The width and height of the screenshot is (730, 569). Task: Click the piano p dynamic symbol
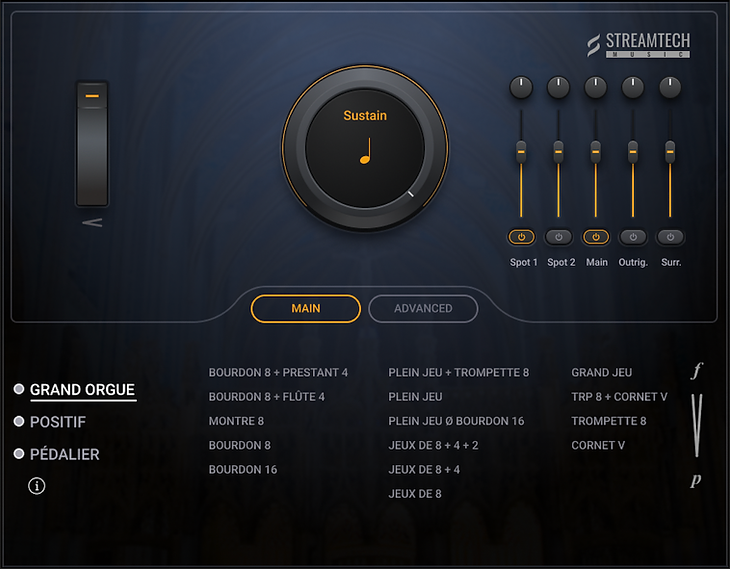(x=696, y=480)
